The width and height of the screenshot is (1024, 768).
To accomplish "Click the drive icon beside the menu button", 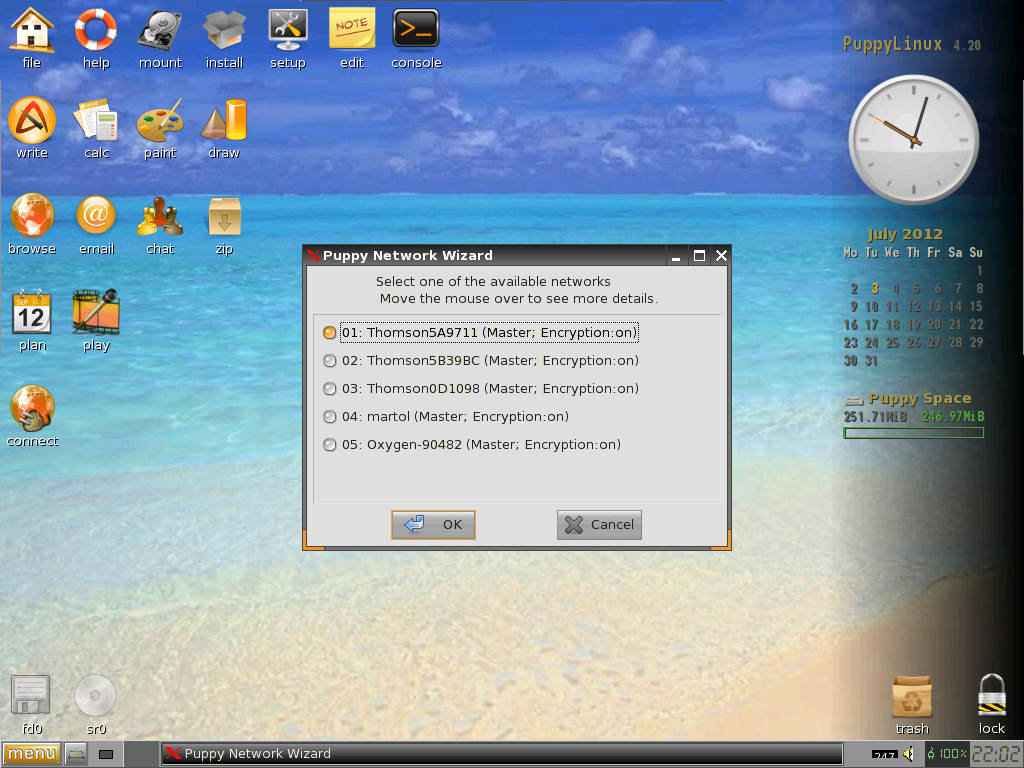I will point(76,754).
